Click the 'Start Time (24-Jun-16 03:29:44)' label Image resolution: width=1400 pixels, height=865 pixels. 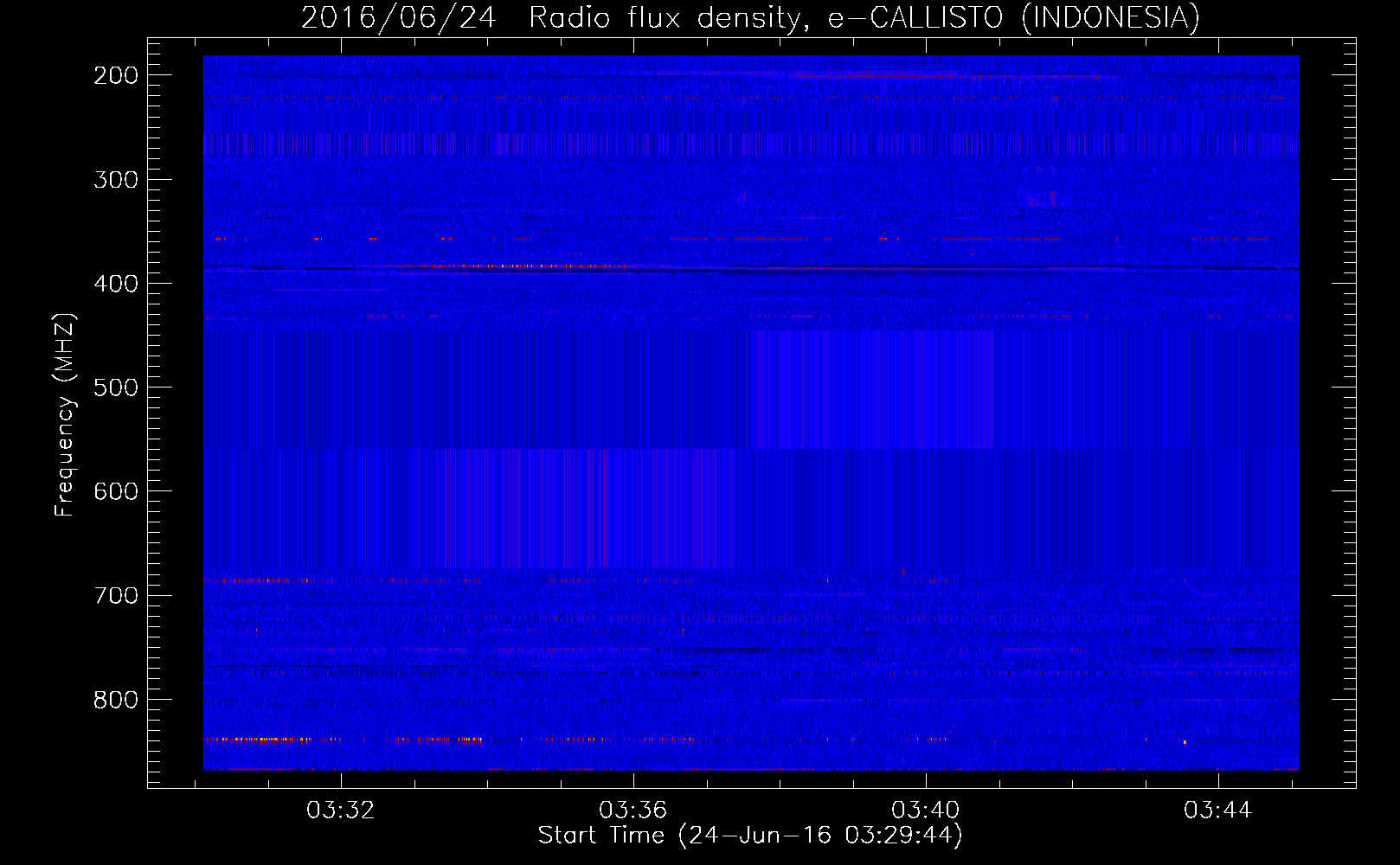pyautogui.click(x=750, y=836)
